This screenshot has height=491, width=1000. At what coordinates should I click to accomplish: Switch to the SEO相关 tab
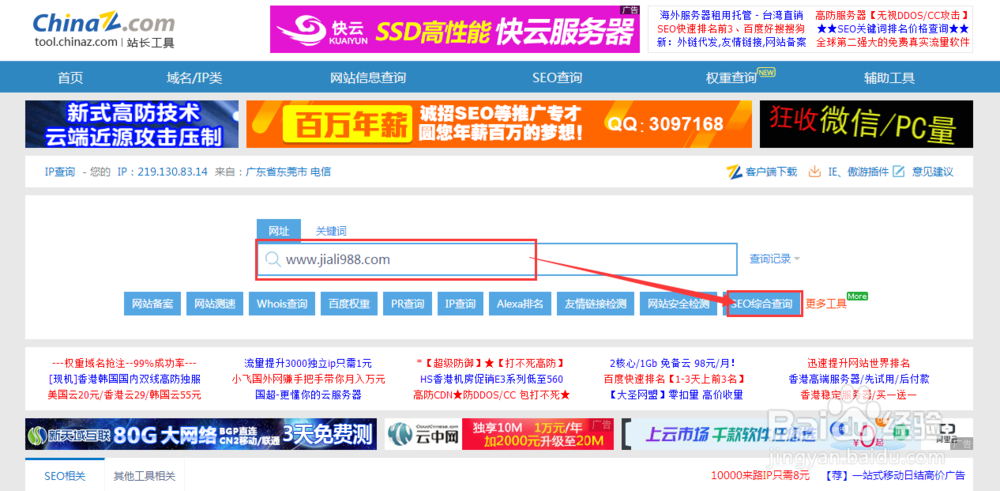(x=64, y=476)
